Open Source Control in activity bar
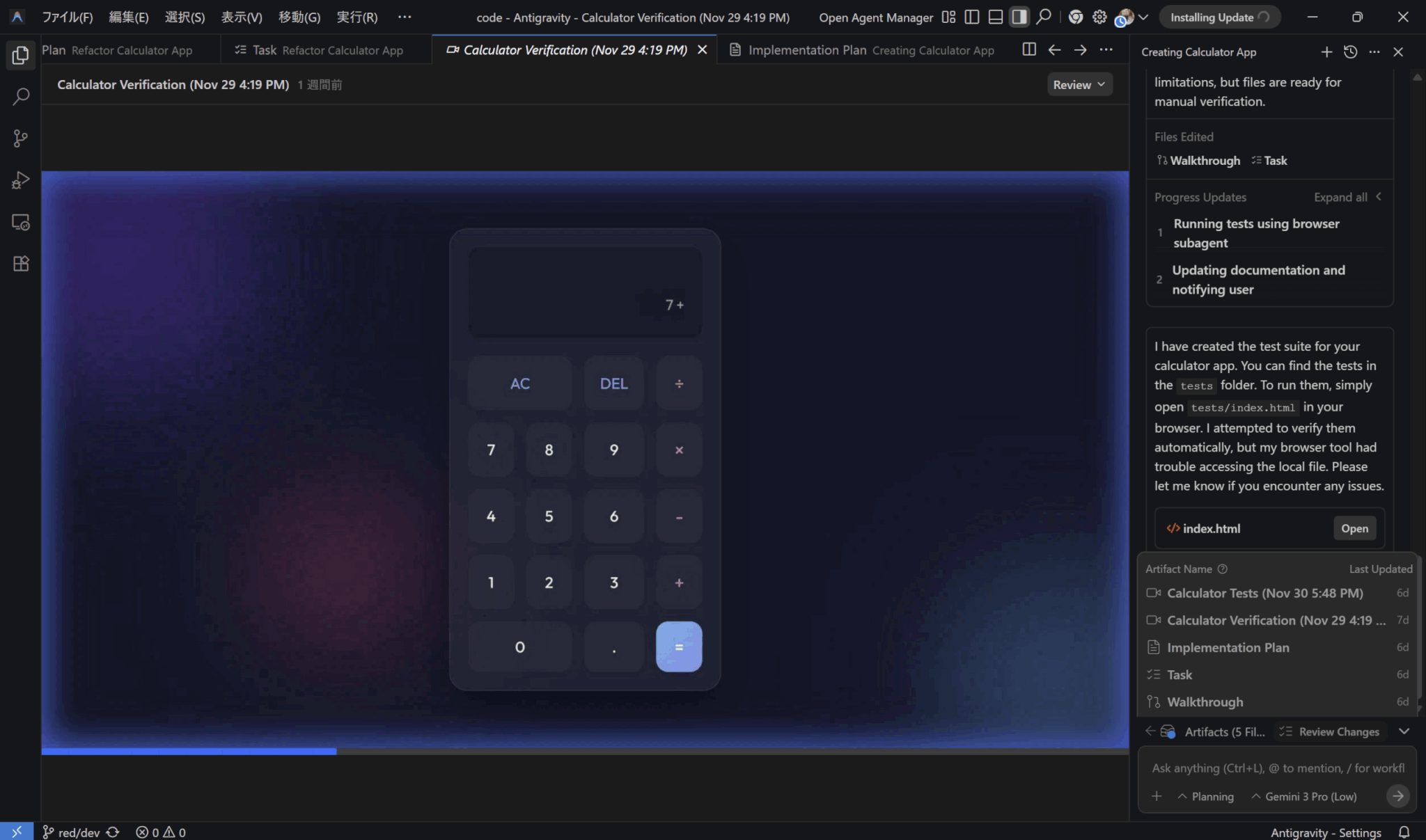The width and height of the screenshot is (1426, 840). coord(20,138)
